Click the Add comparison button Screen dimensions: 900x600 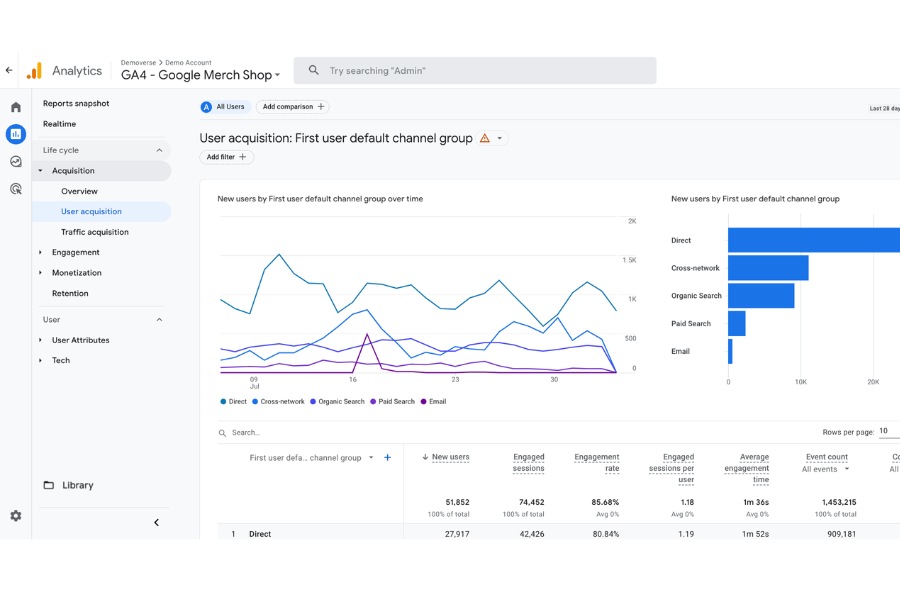pos(293,107)
